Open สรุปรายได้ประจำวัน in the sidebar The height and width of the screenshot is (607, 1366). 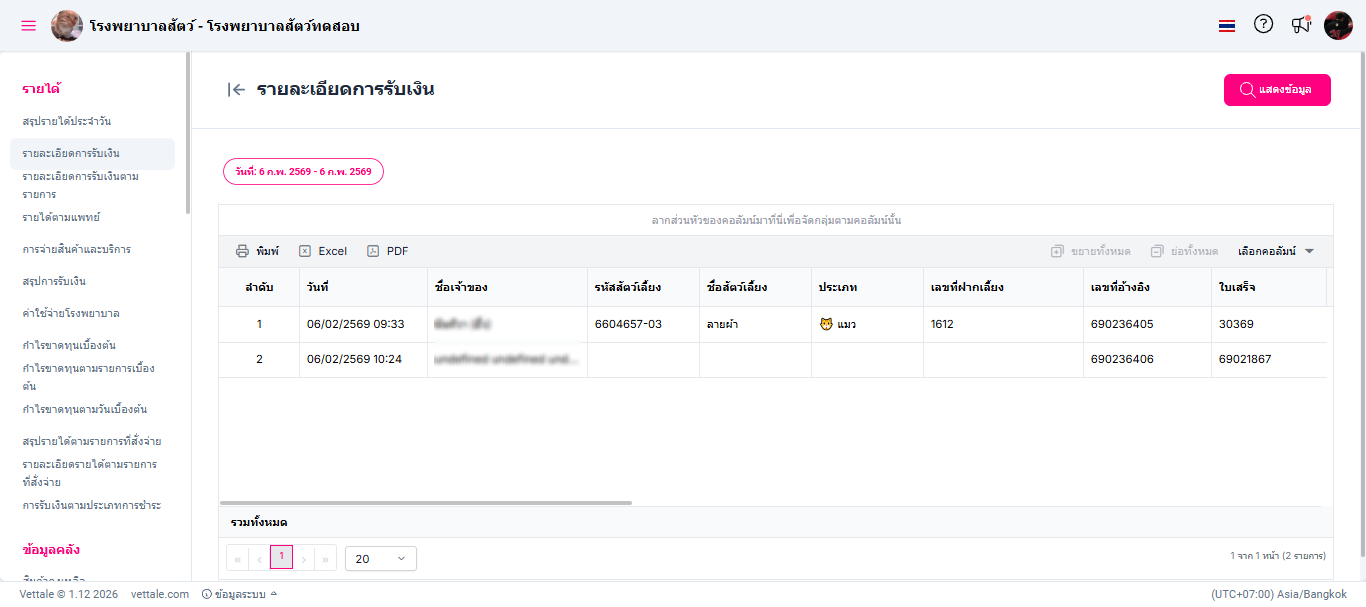pyautogui.click(x=74, y=121)
